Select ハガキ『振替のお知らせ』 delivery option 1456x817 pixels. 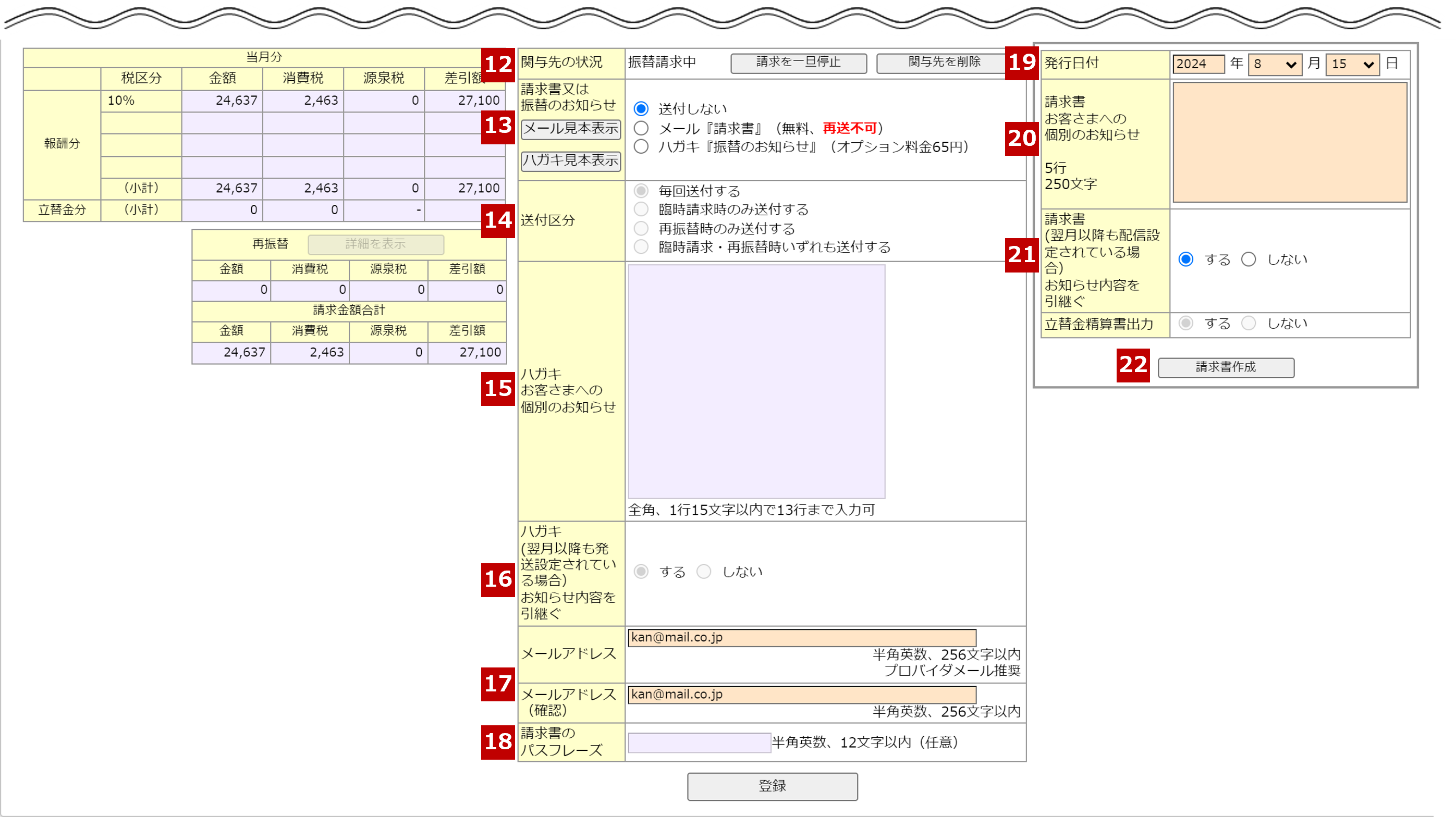pyautogui.click(x=640, y=147)
